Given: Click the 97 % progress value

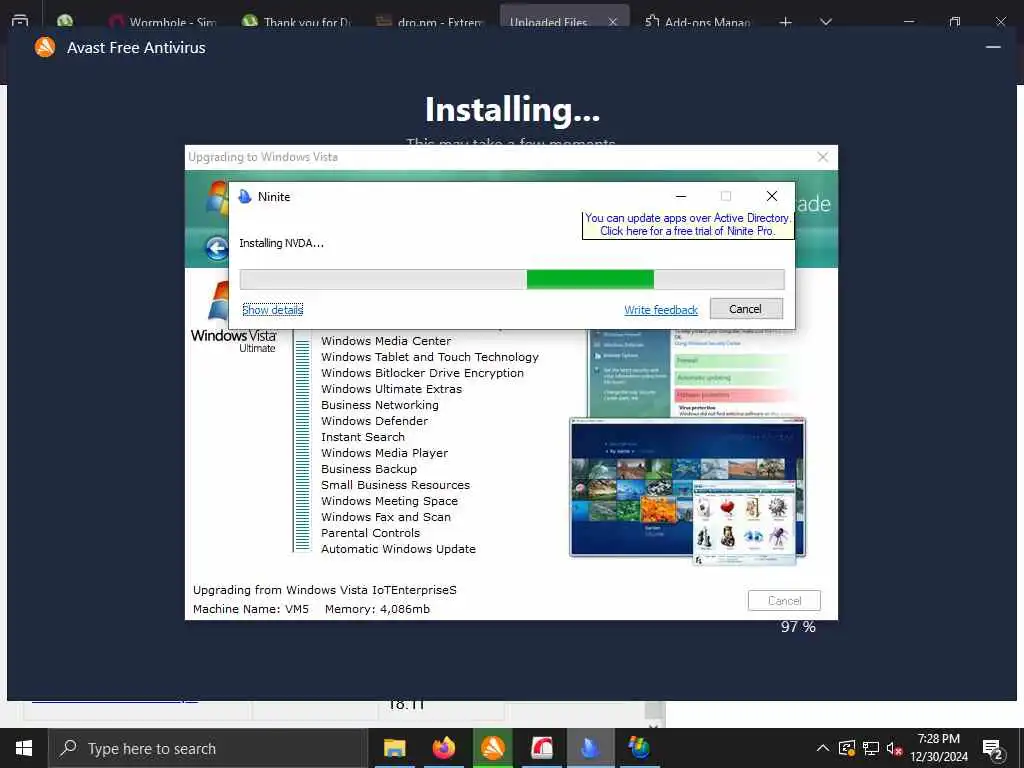Looking at the screenshot, I should [x=798, y=626].
